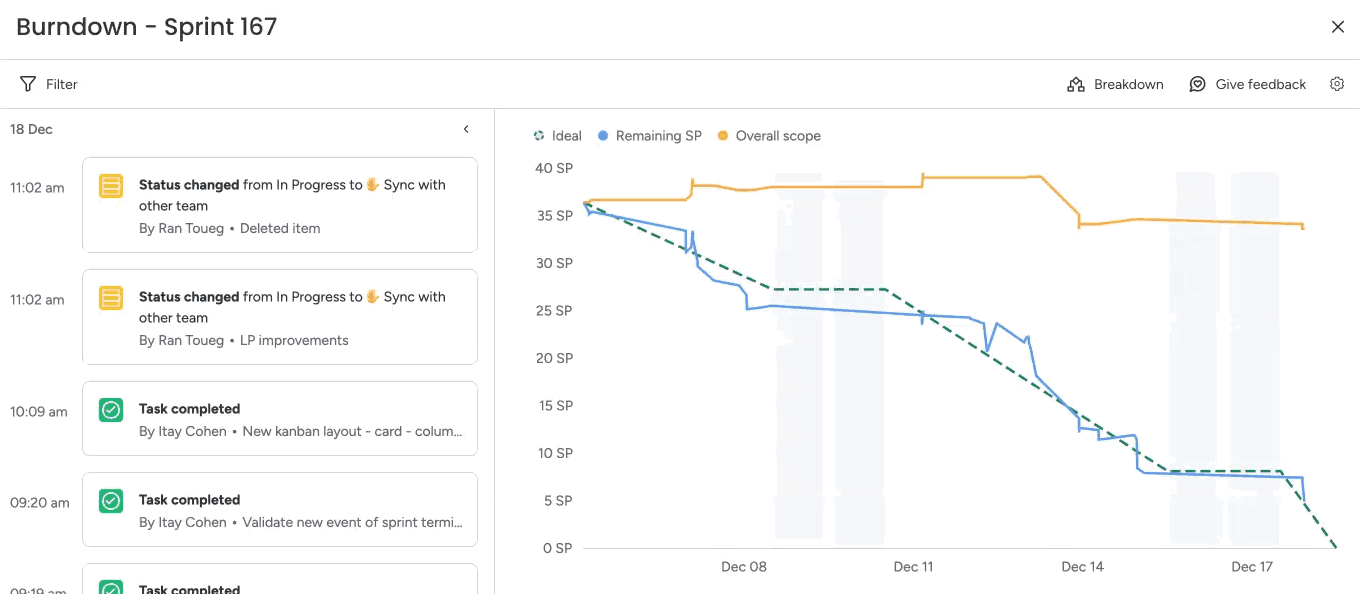
Task: Click the Dec 14 axis label
Action: coord(1082,567)
